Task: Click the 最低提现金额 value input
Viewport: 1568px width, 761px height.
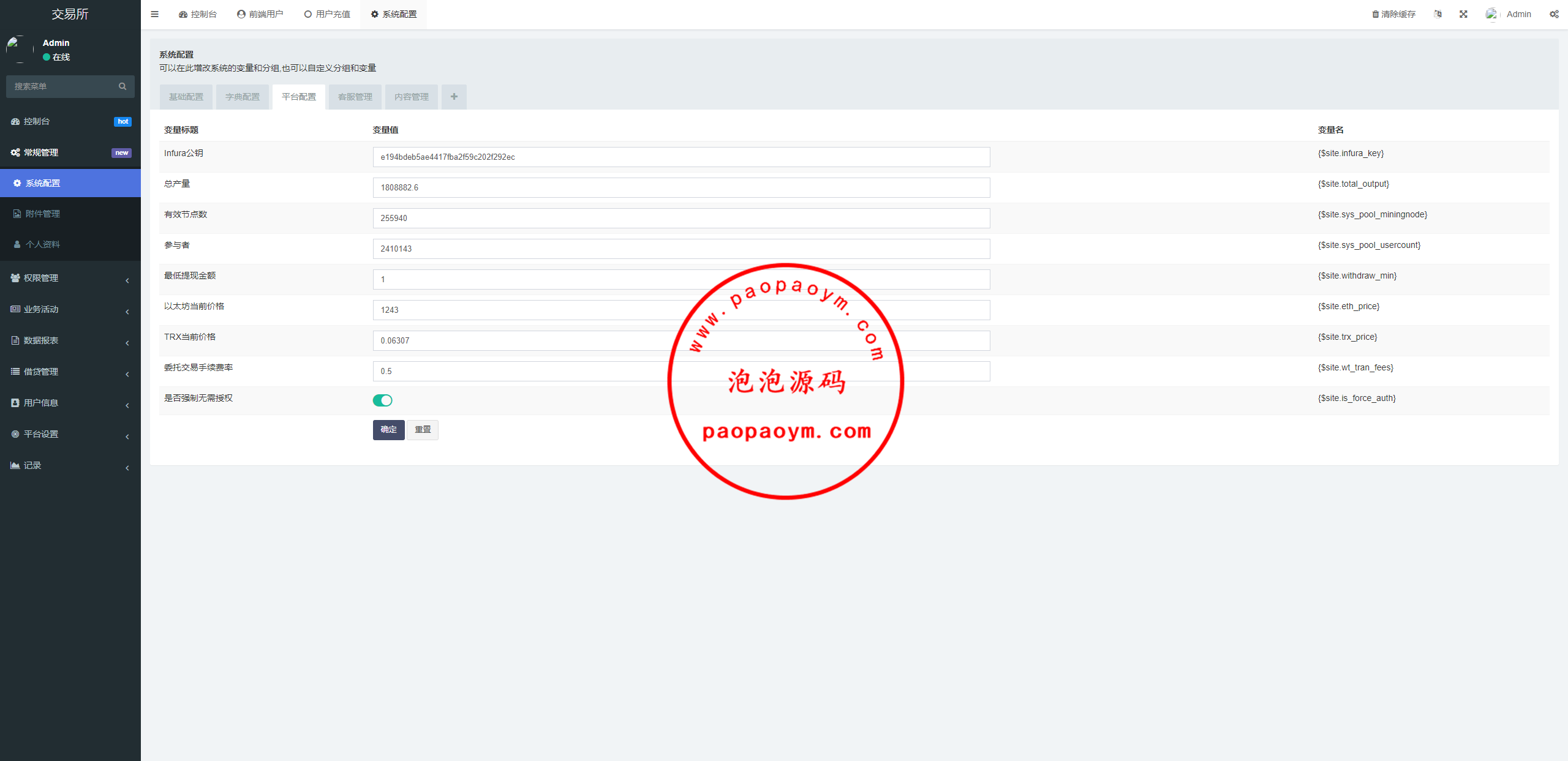Action: coord(681,279)
